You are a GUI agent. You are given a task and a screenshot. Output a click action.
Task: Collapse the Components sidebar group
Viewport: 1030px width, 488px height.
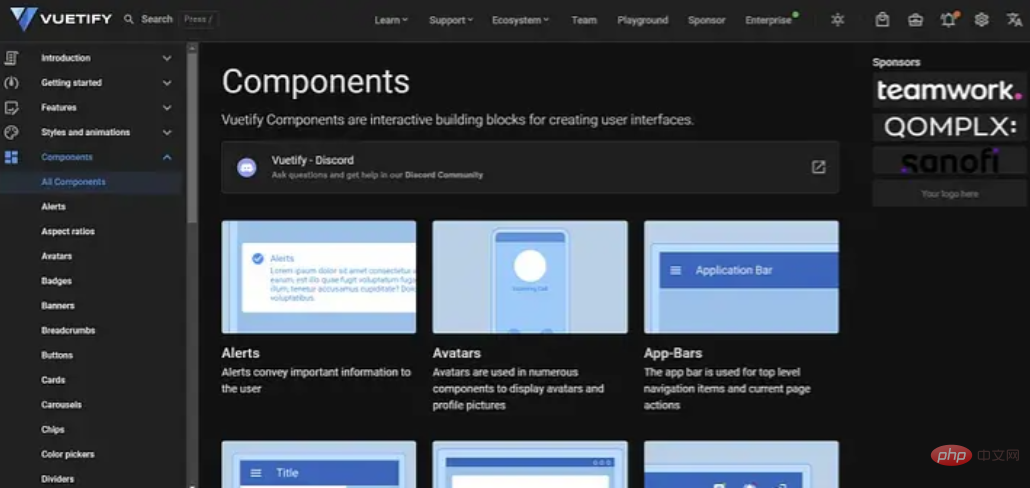(167, 157)
